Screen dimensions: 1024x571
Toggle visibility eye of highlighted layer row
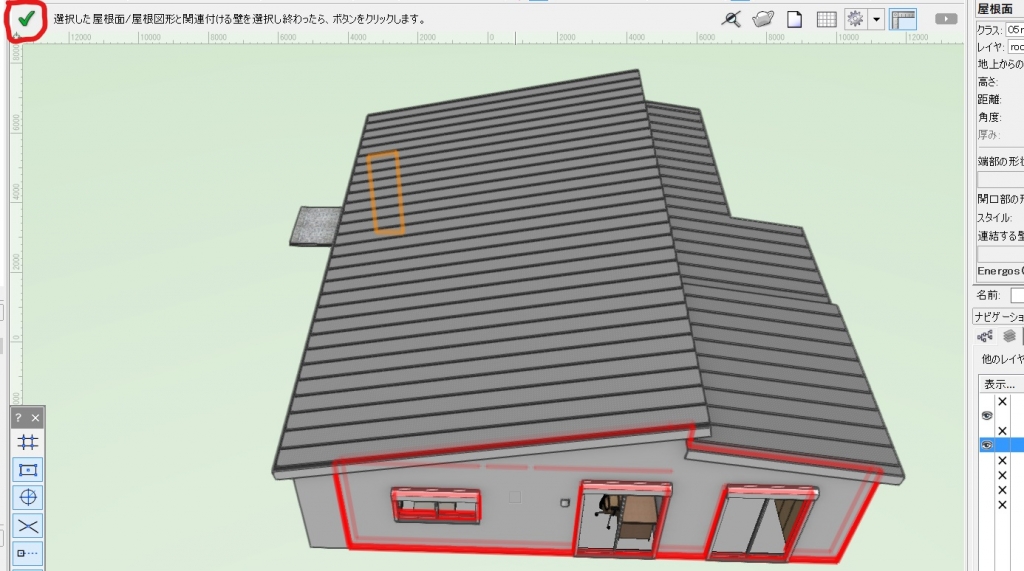click(986, 444)
